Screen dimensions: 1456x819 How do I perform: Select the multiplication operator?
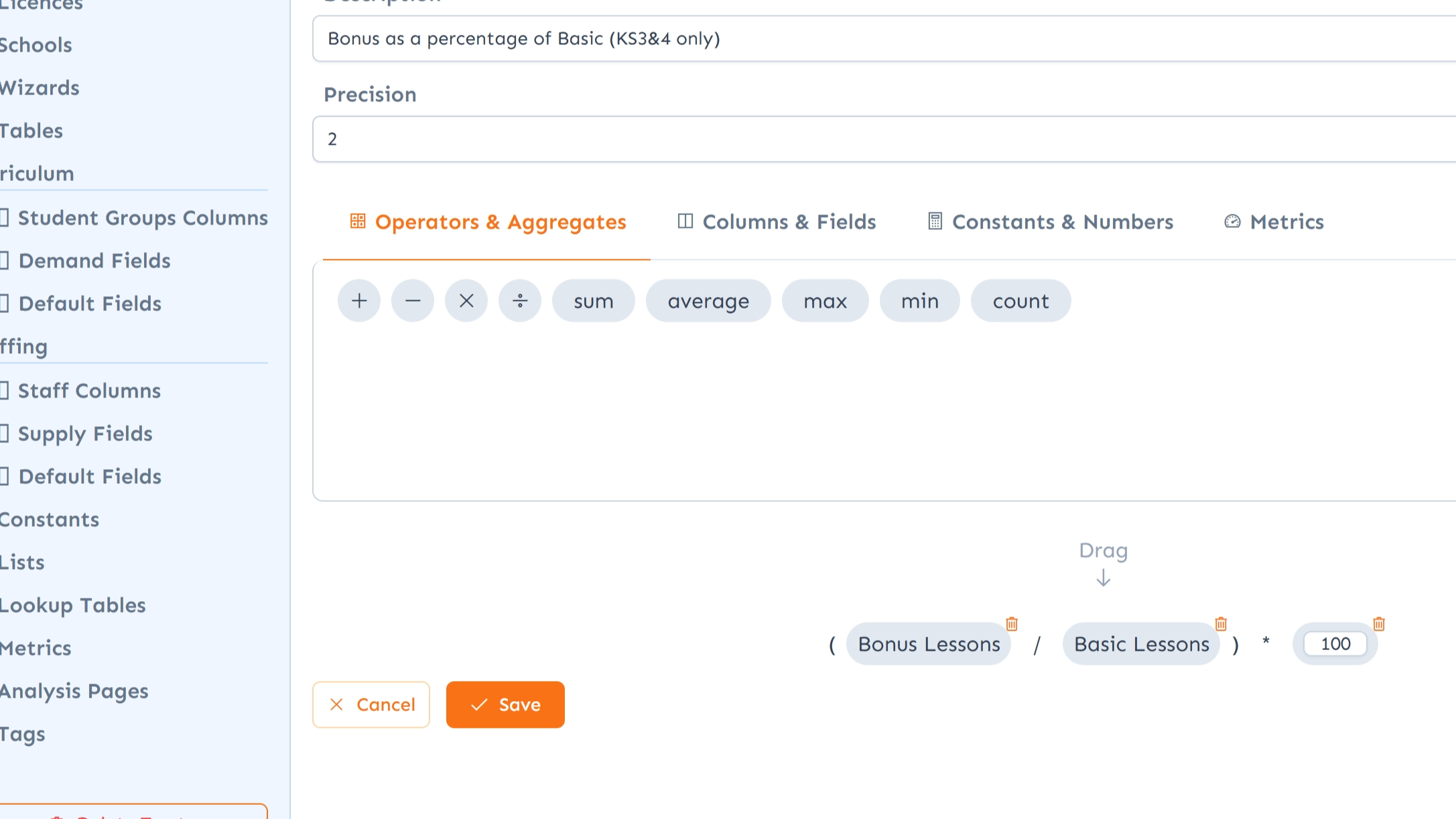coord(466,301)
